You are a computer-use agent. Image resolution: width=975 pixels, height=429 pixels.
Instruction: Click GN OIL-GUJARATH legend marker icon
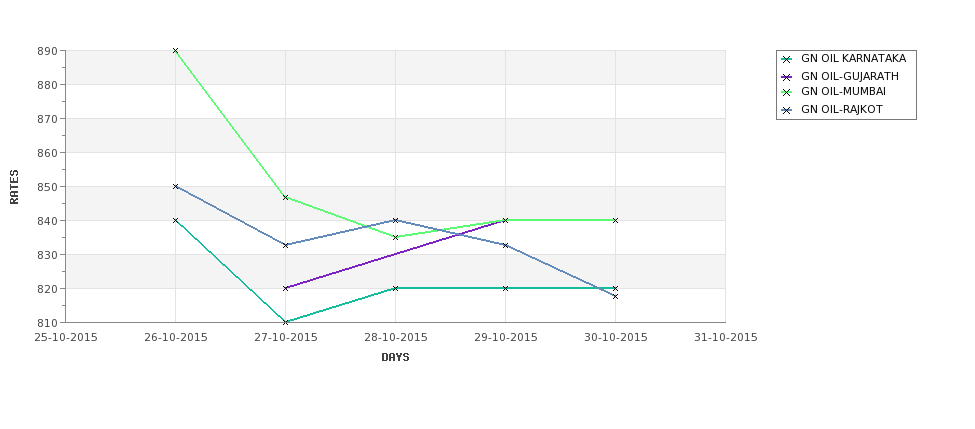[787, 77]
